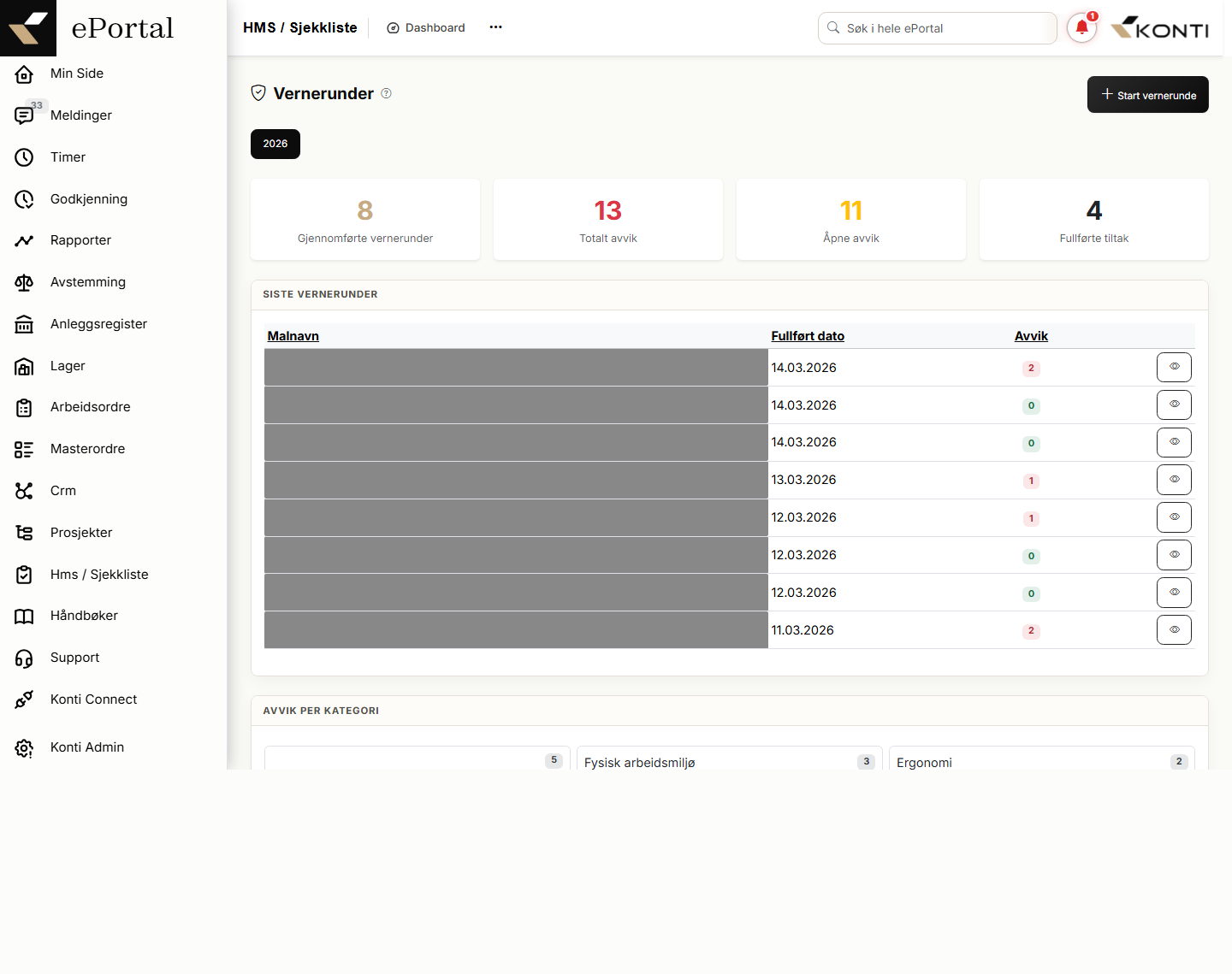Viewport: 1232px width, 974px height.
Task: Click the Totalt avvik stat card
Action: 608,219
